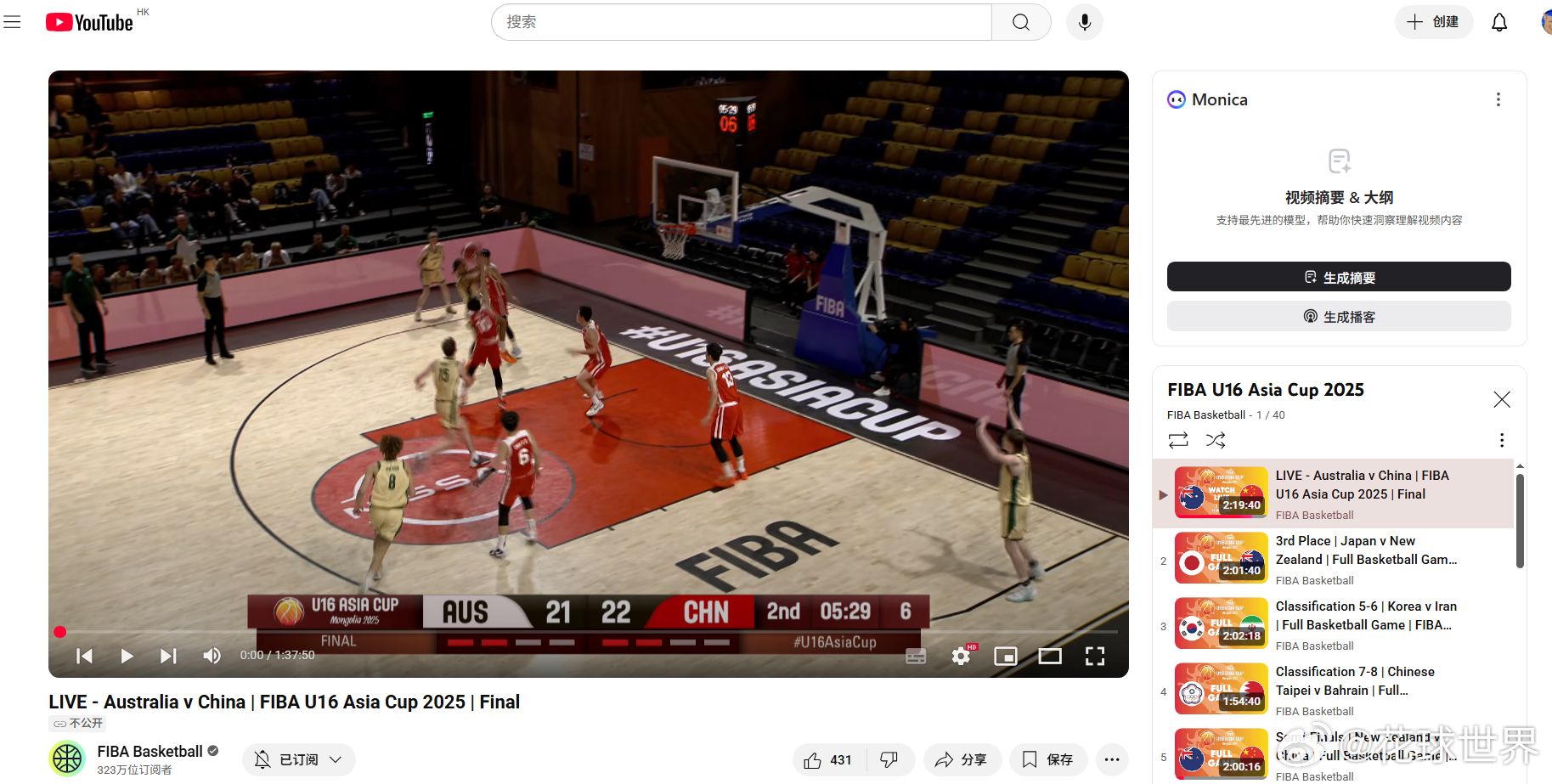Image resolution: width=1552 pixels, height=784 pixels.
Task: Click Generate podcast (生成播客) button
Action: [1339, 316]
